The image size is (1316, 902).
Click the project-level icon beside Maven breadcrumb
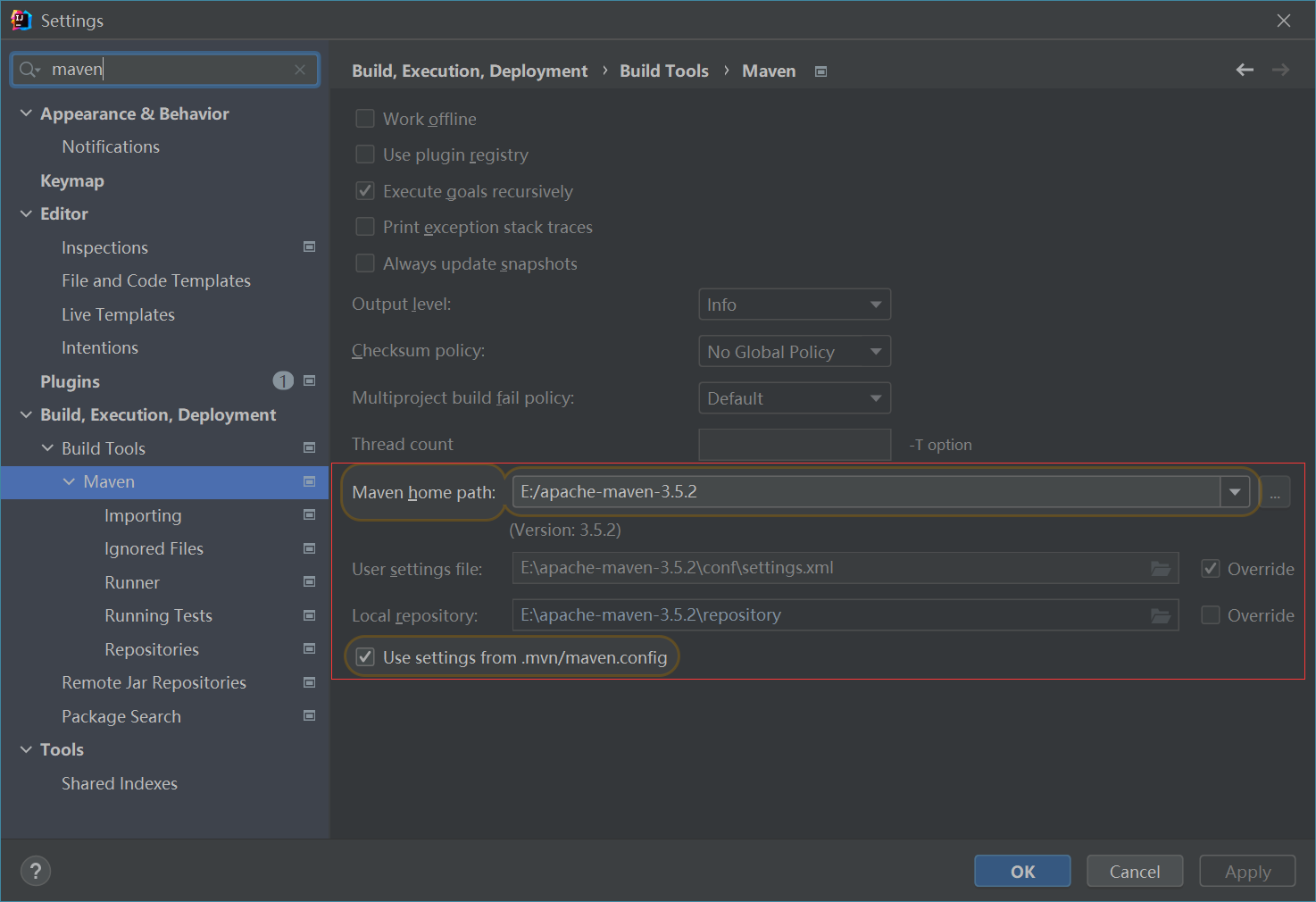tap(820, 71)
